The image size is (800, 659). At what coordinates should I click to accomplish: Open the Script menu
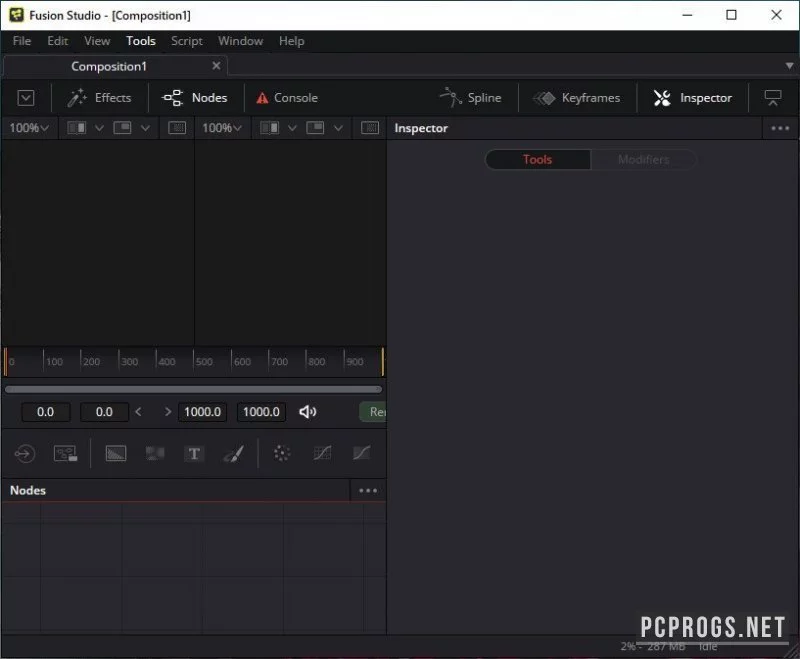[187, 41]
